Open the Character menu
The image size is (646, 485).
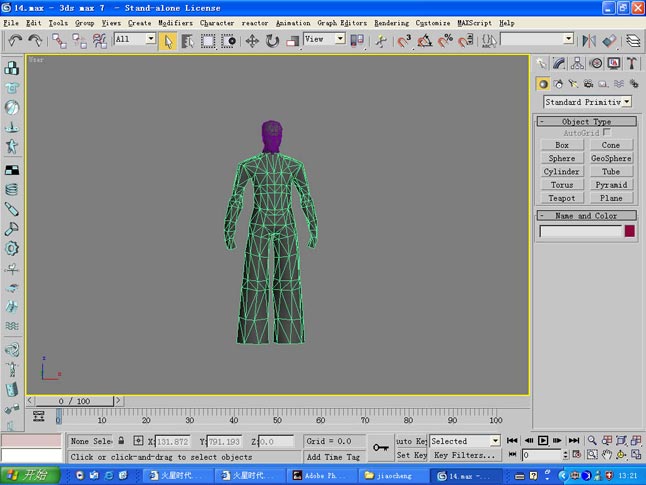(x=217, y=23)
